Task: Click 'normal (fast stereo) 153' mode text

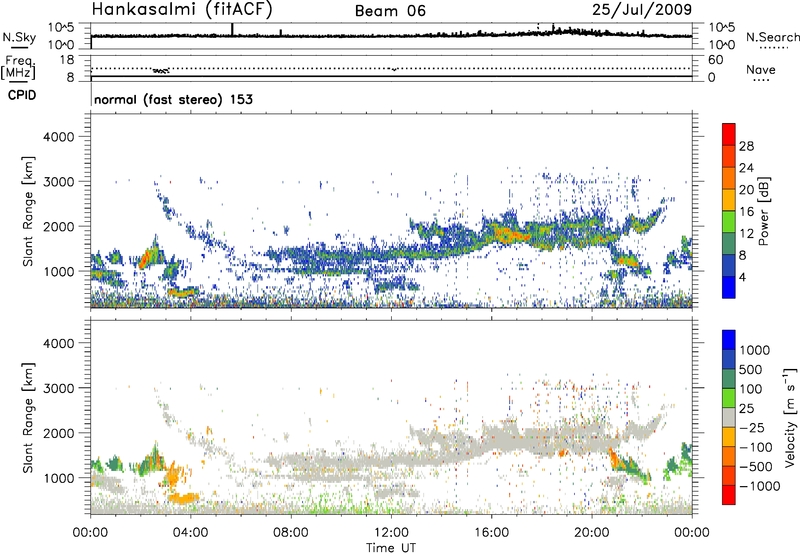Action: [x=173, y=99]
